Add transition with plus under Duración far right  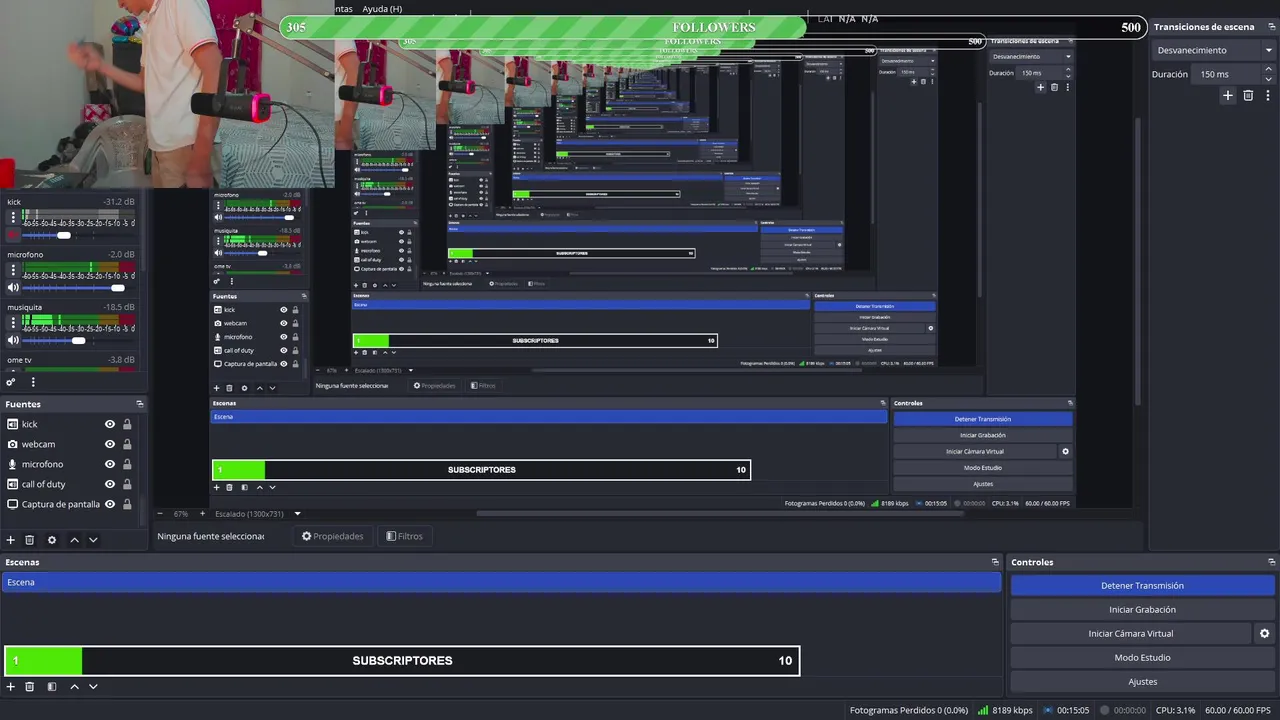click(1228, 96)
